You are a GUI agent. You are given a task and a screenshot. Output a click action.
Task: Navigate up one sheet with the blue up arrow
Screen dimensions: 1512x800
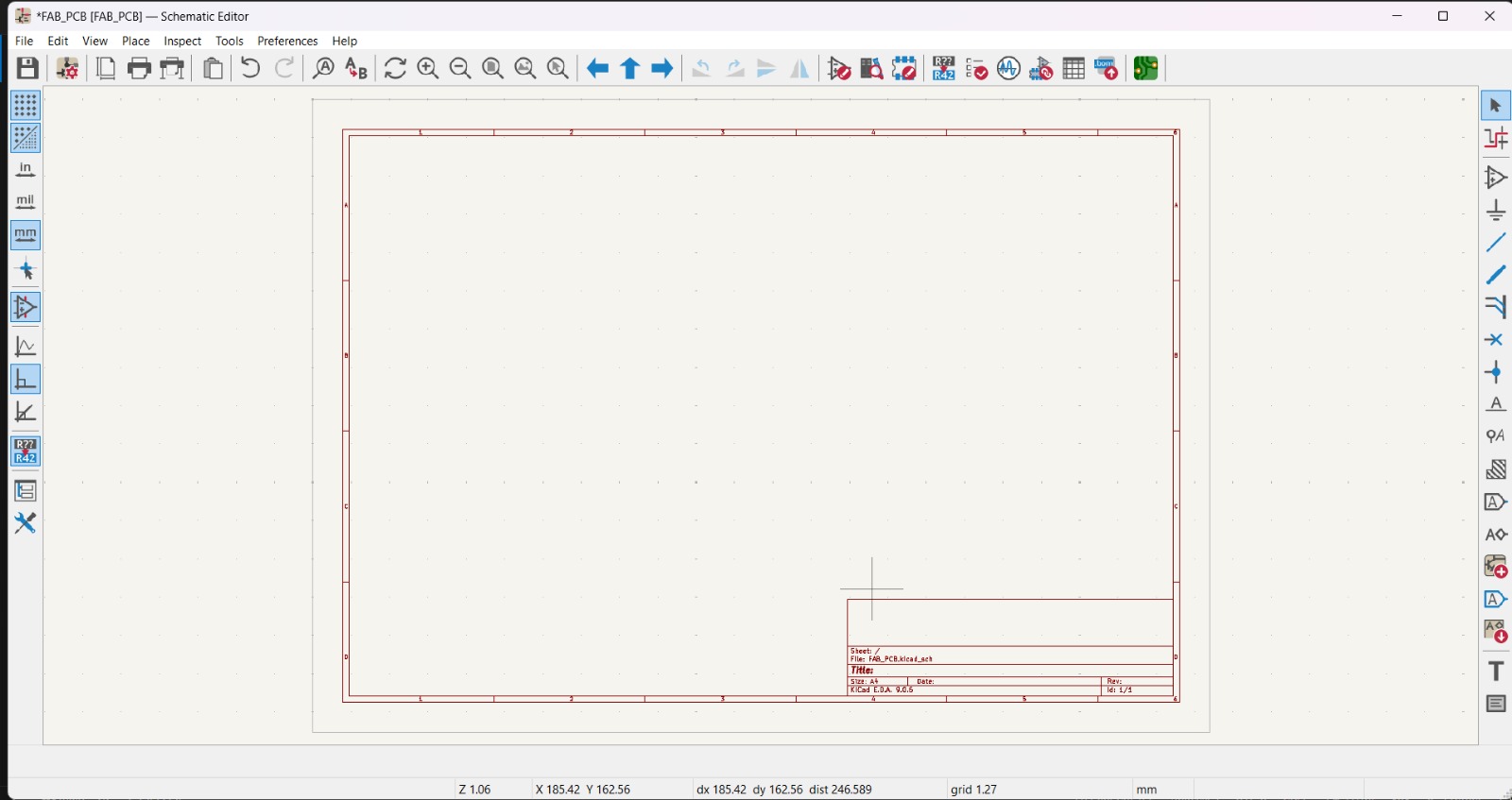coord(630,68)
